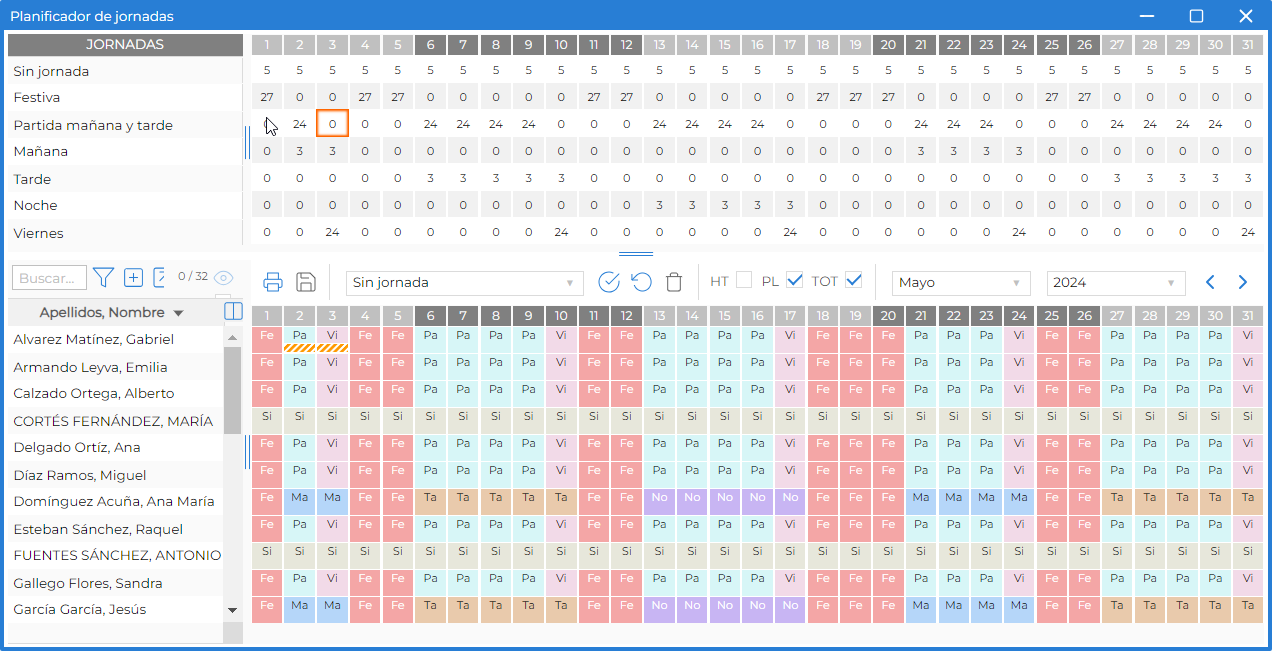Go to the next month arrow
The width and height of the screenshot is (1272, 651).
[x=1243, y=282]
